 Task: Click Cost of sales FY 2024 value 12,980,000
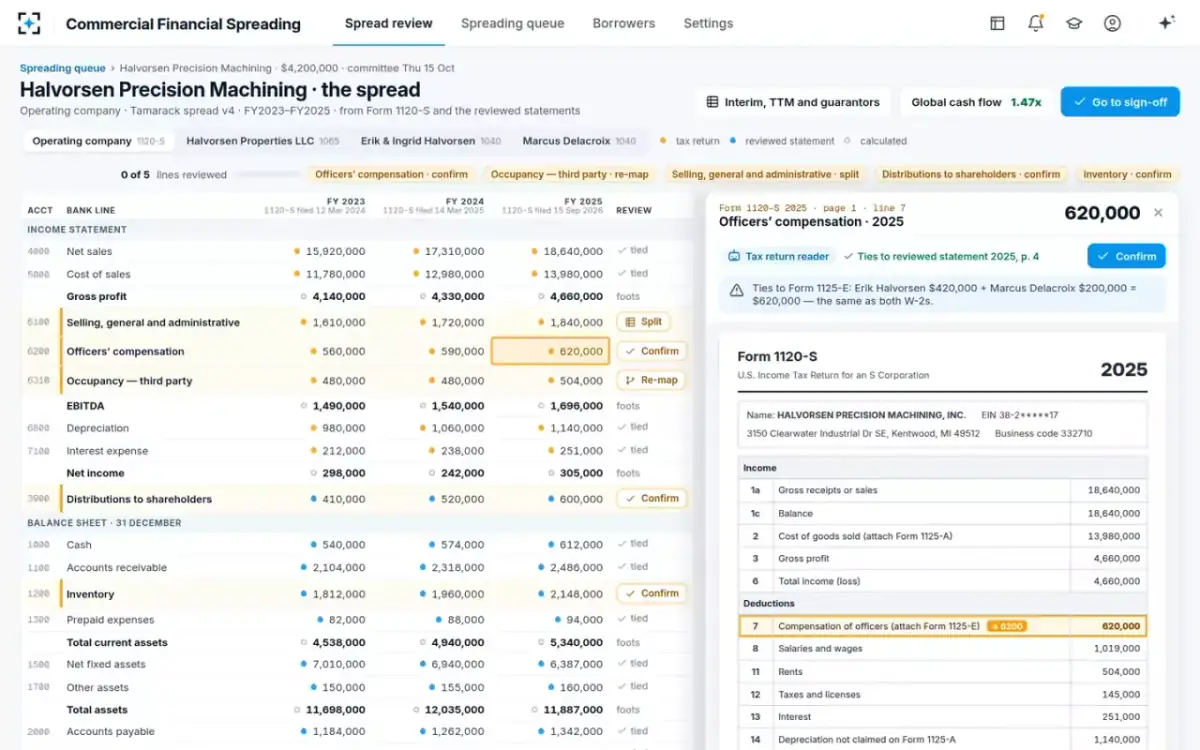click(x=454, y=274)
